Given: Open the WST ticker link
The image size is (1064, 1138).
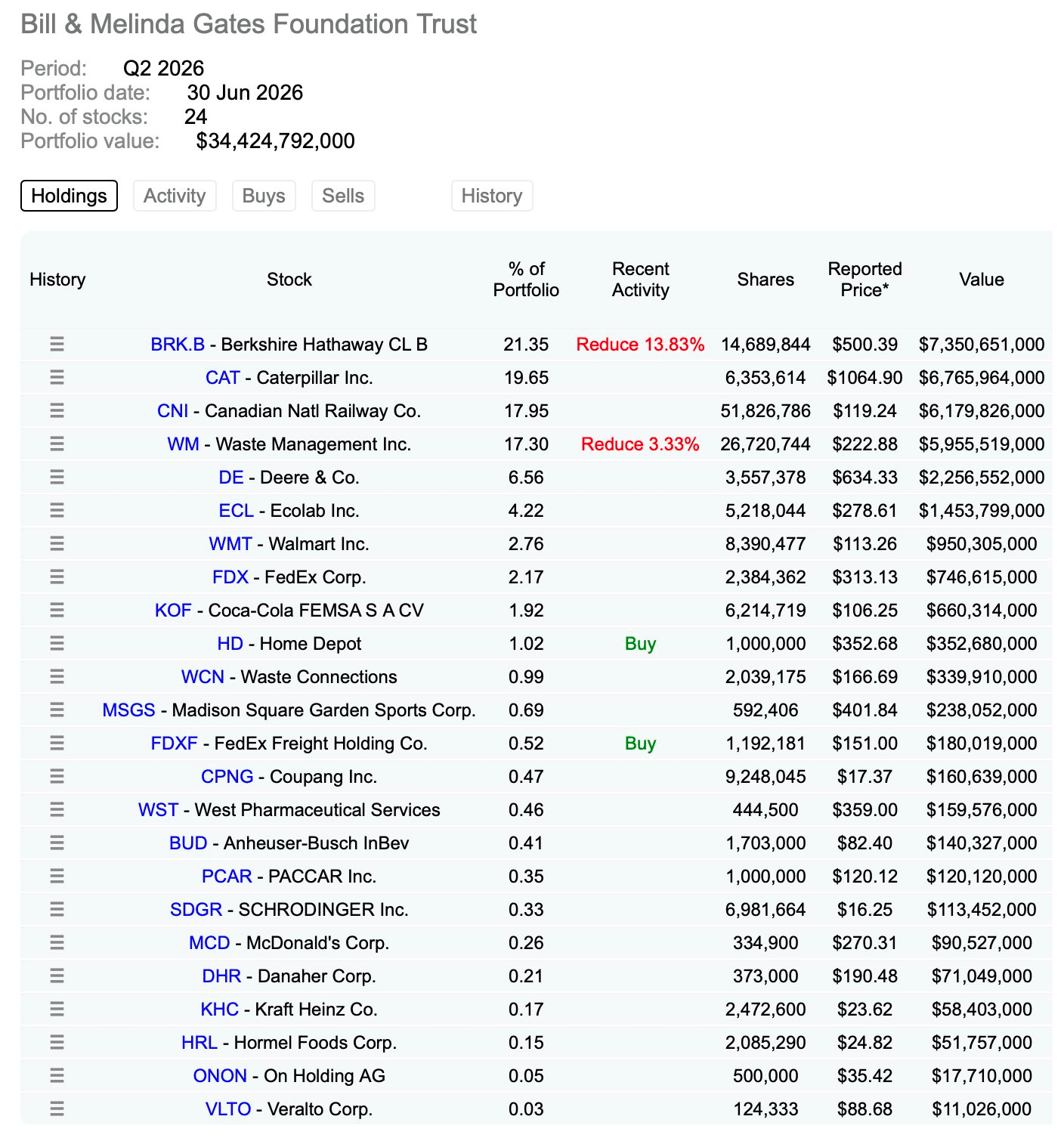Looking at the screenshot, I should [159, 810].
